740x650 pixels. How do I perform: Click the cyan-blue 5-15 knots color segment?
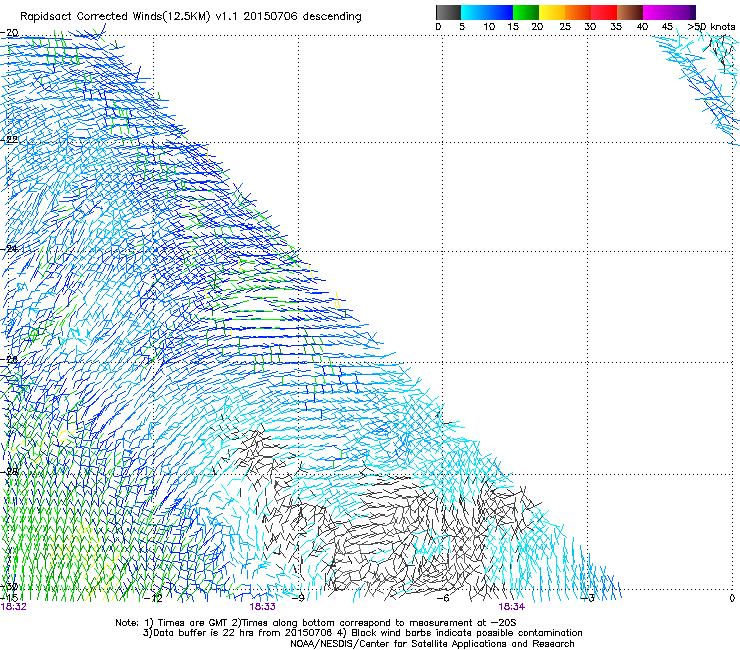pyautogui.click(x=487, y=12)
